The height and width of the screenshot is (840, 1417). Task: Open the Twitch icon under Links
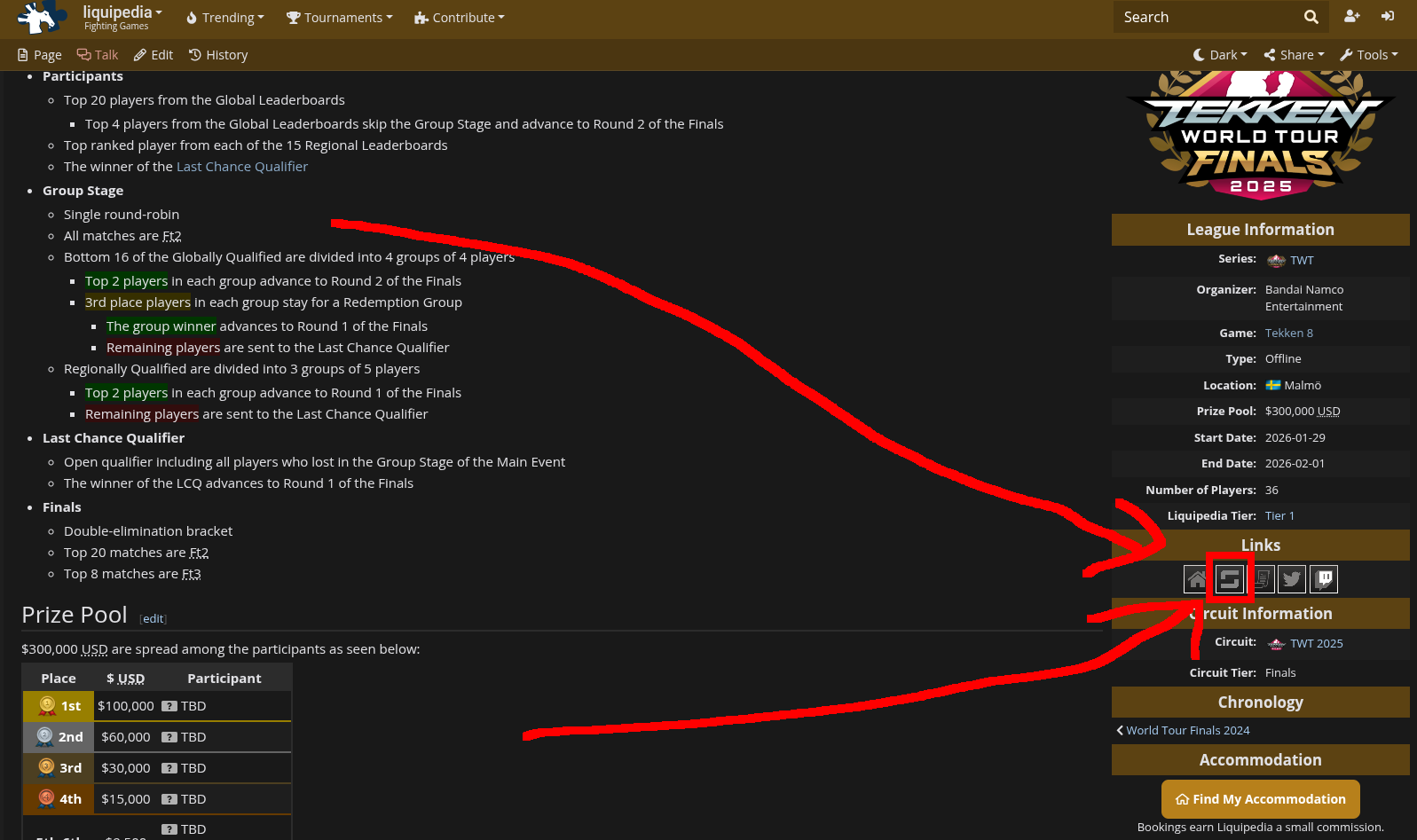point(1325,579)
